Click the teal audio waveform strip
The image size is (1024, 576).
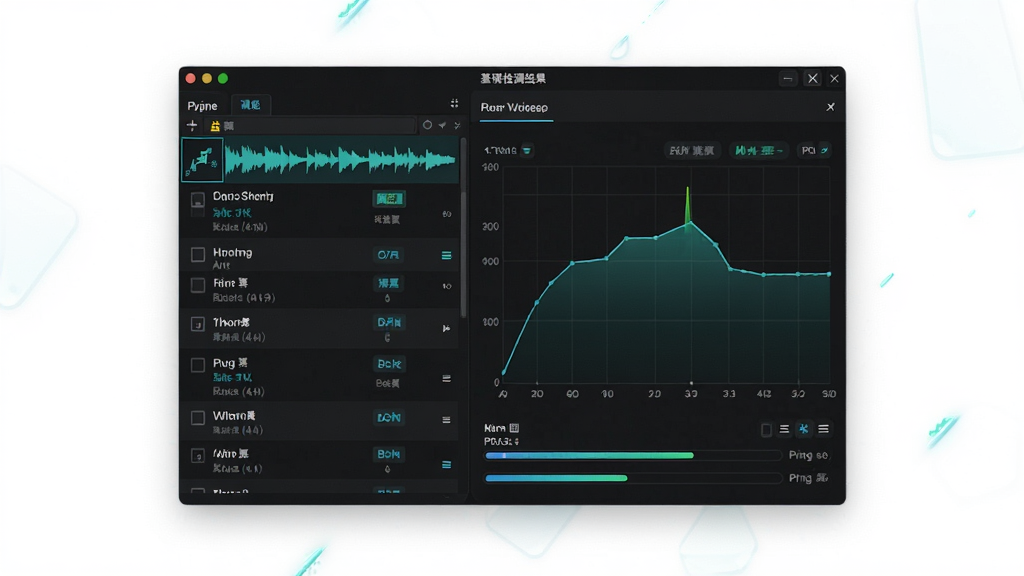tap(340, 160)
